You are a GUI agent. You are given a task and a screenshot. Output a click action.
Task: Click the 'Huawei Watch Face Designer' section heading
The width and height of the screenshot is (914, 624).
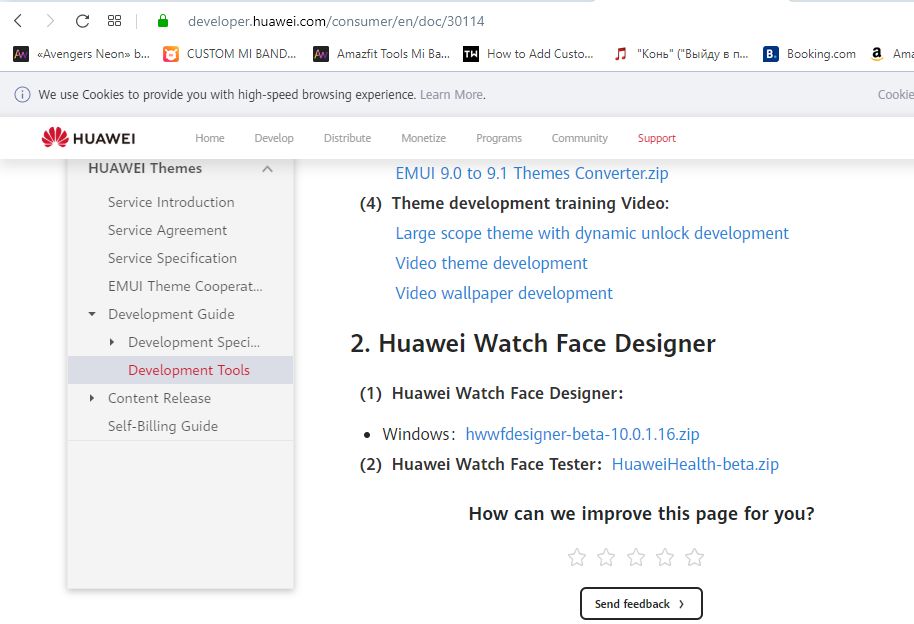533,343
